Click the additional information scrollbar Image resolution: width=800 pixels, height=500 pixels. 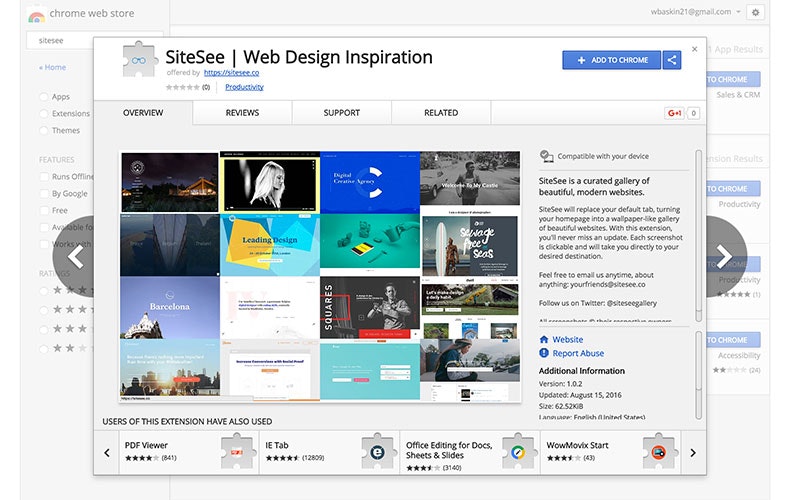[698, 375]
